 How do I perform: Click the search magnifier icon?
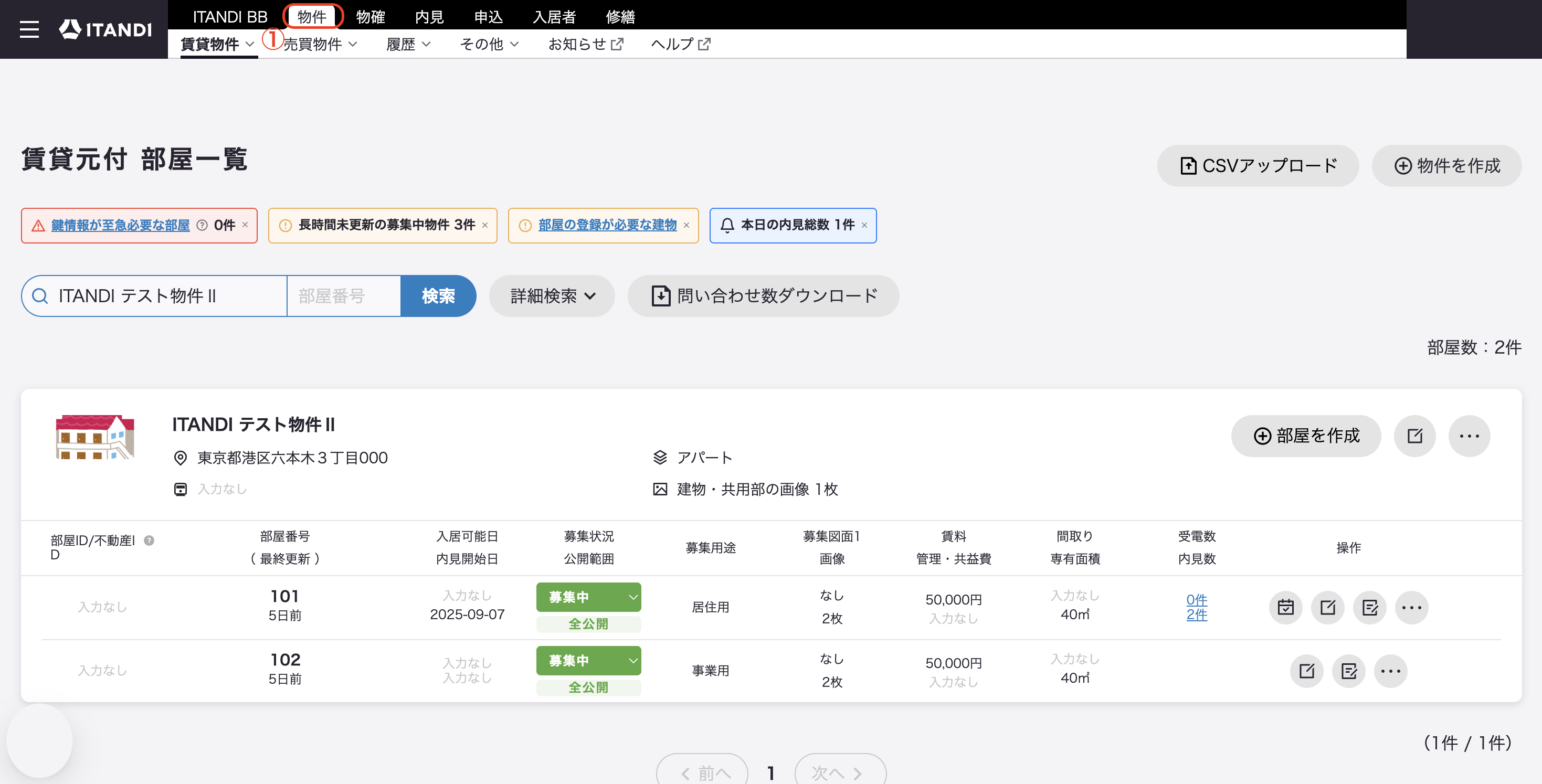[40, 295]
